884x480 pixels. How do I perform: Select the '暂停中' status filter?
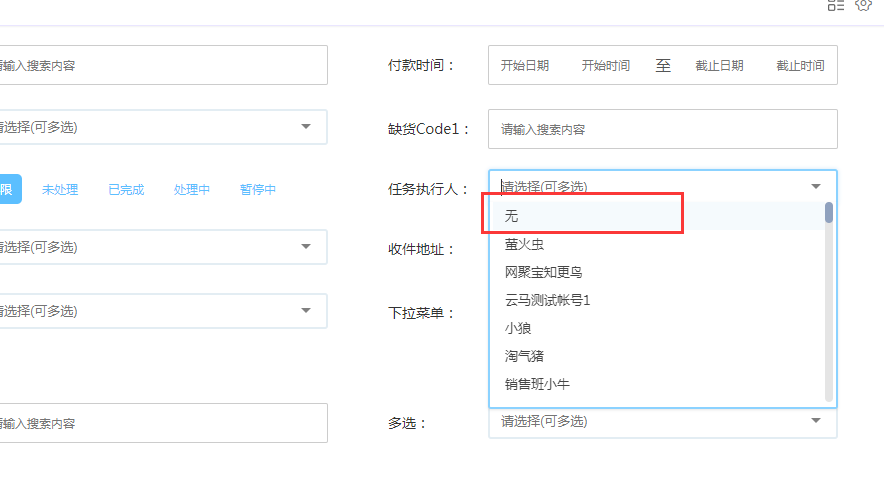tap(258, 189)
